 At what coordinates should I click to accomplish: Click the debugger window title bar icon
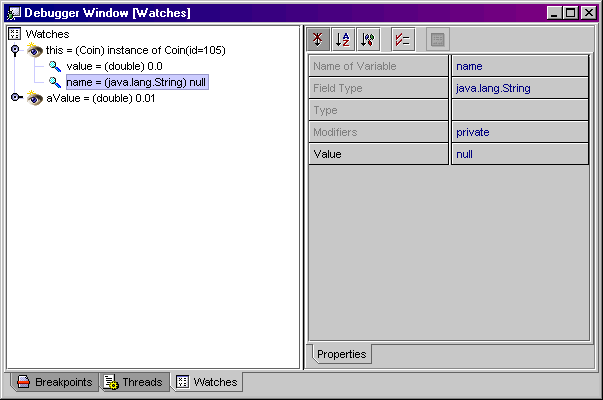[x=14, y=13]
